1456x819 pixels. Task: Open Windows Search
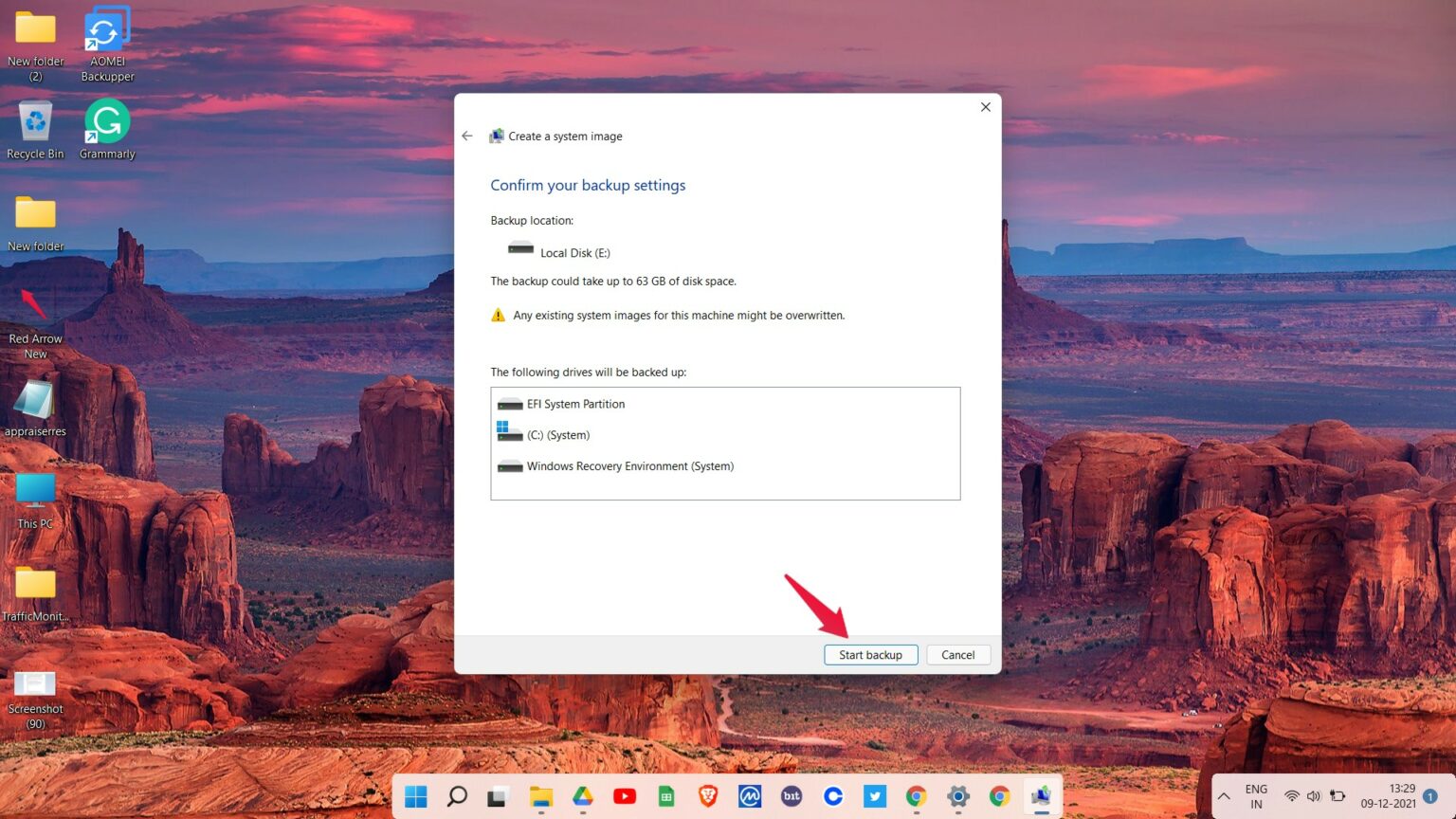[x=457, y=796]
